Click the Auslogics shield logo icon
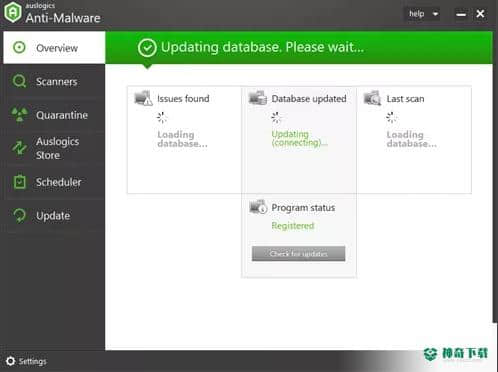 click(13, 12)
